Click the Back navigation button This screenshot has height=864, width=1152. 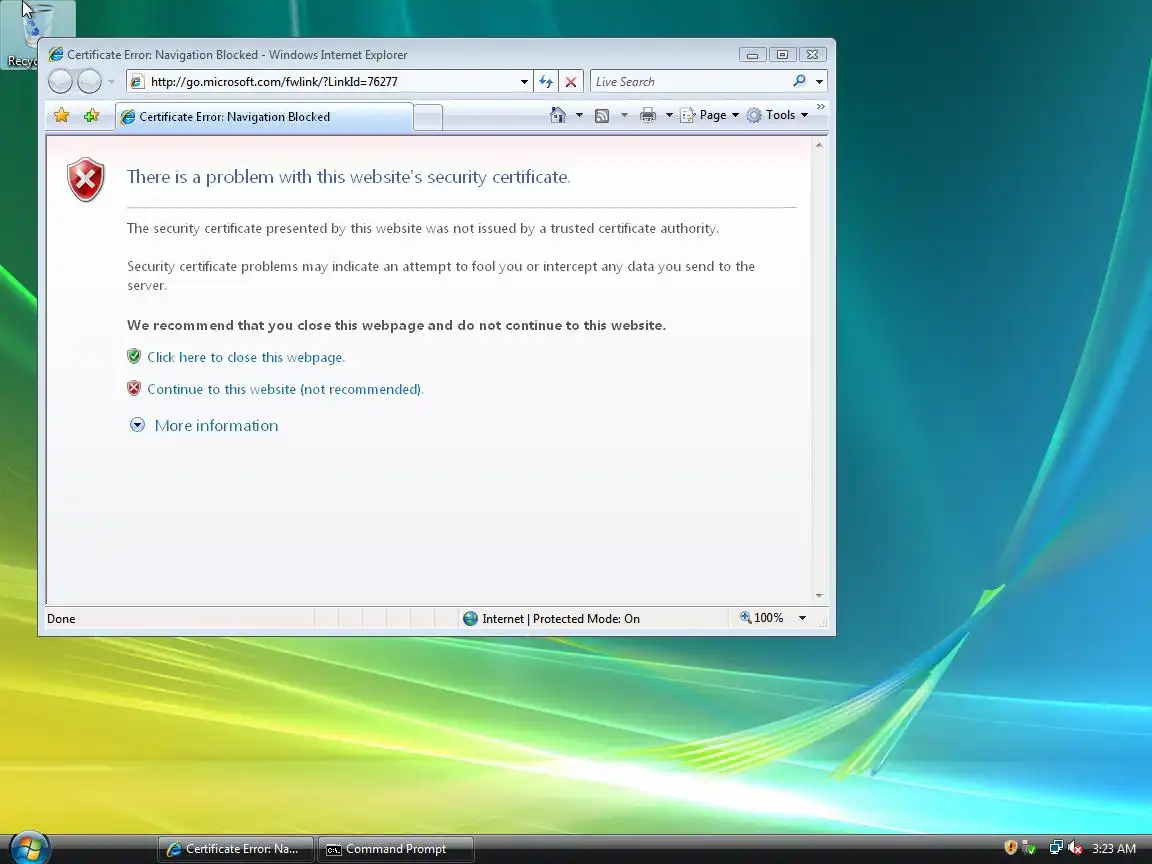click(60, 82)
